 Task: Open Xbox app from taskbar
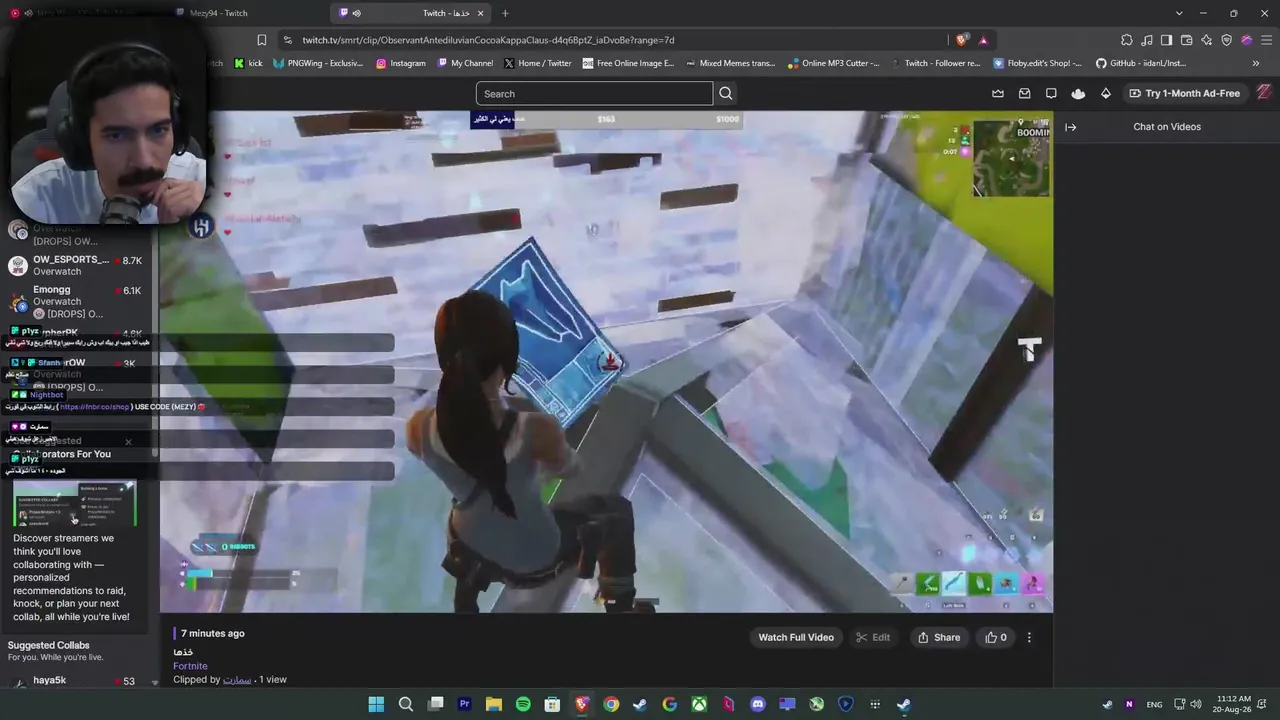click(x=699, y=704)
